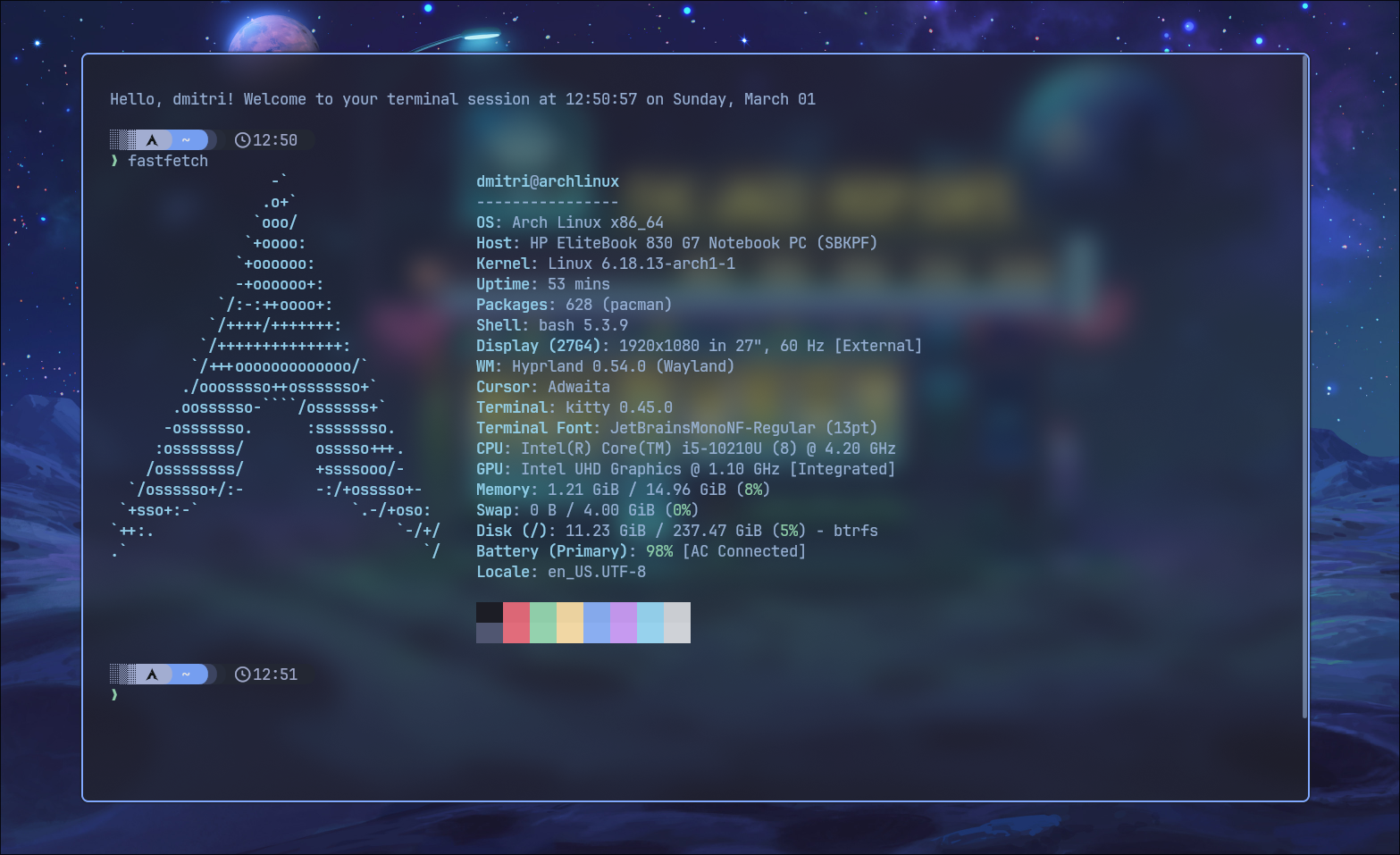This screenshot has height=855, width=1400.
Task: Pick the yellow color block in the palette
Action: pos(570,622)
